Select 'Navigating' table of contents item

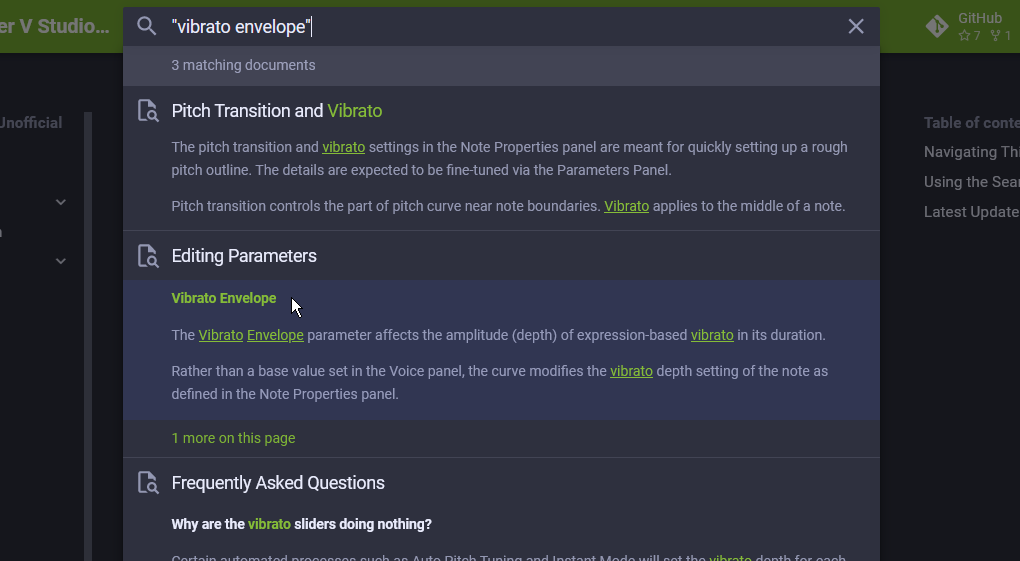(x=972, y=152)
